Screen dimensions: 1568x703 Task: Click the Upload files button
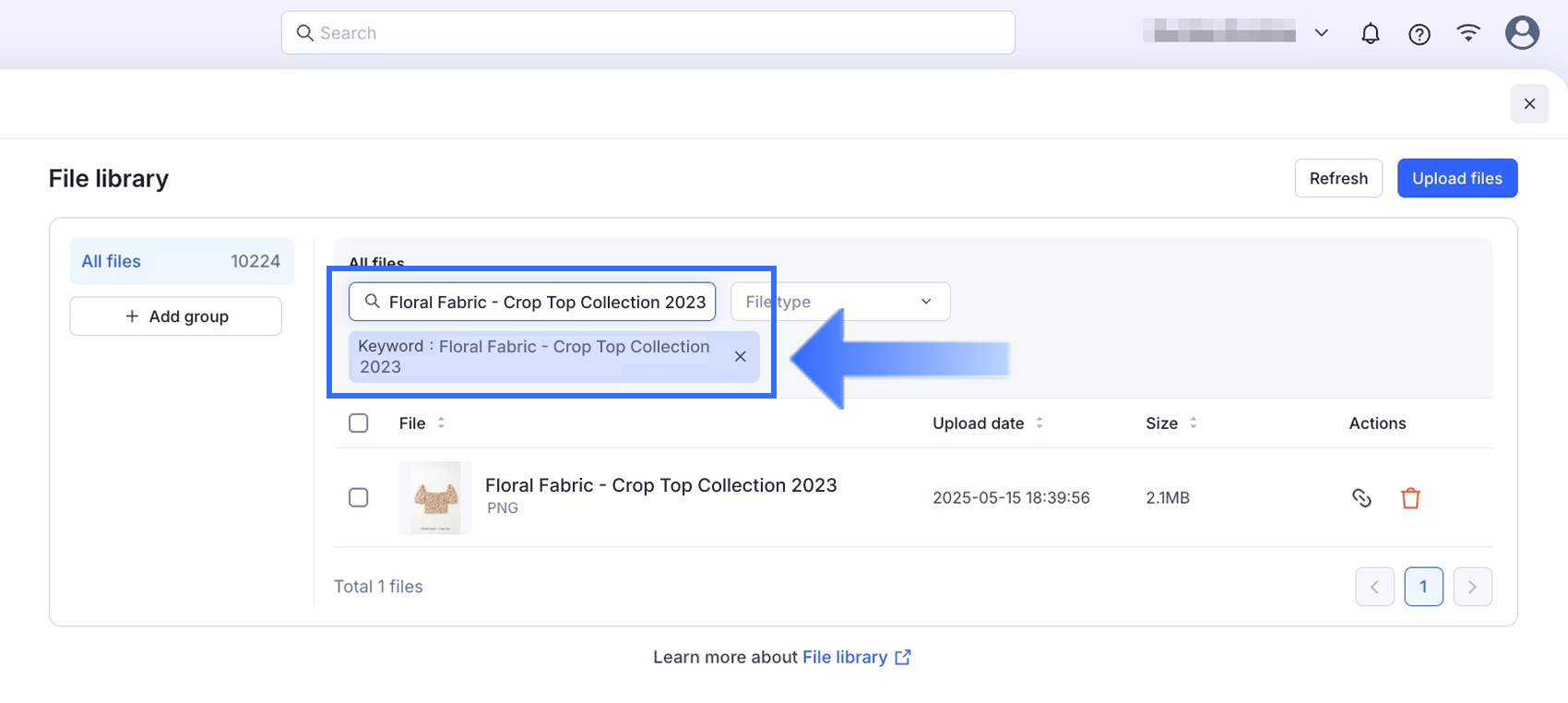pyautogui.click(x=1456, y=178)
